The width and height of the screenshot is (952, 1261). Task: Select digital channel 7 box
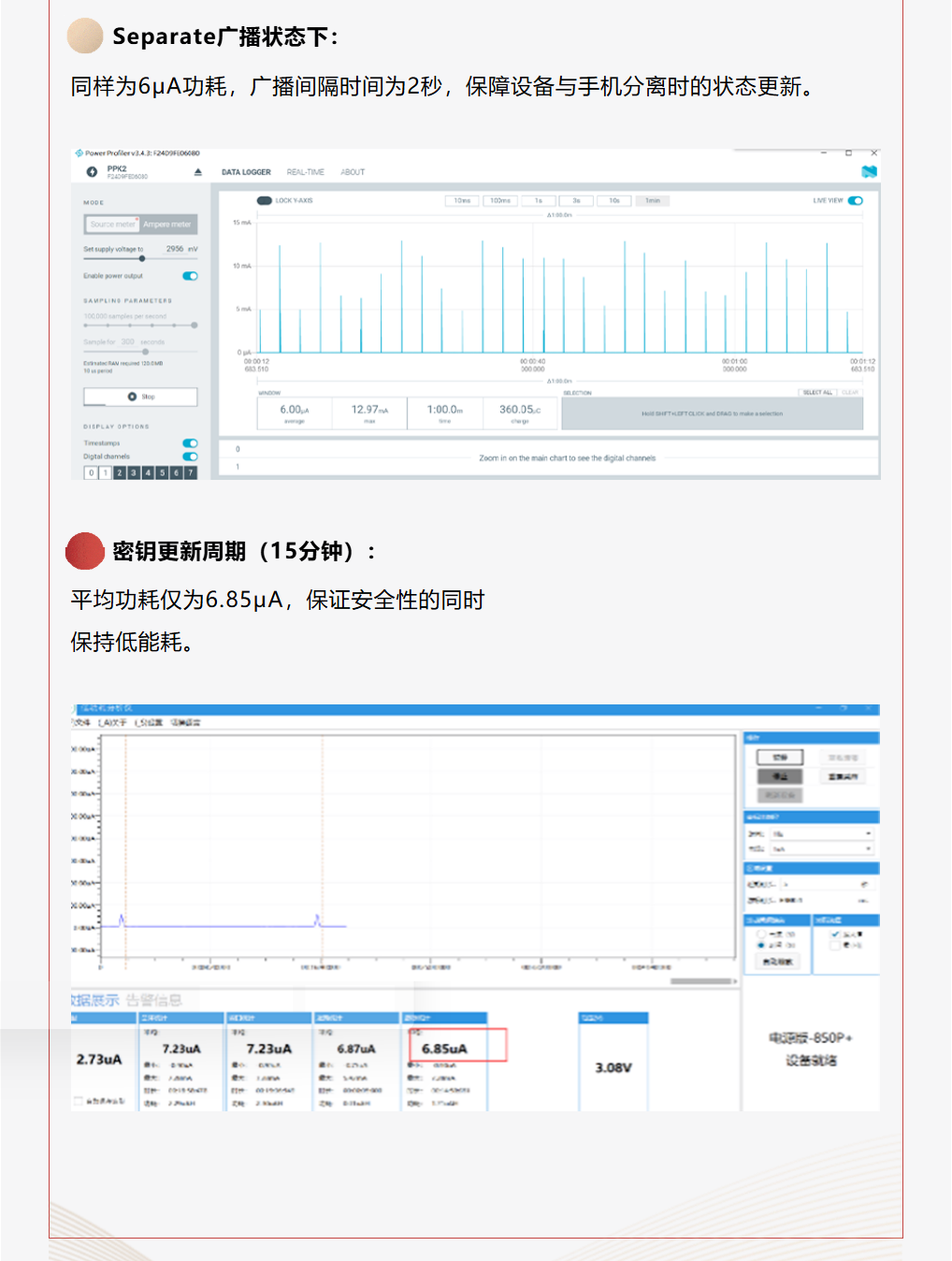click(x=191, y=473)
